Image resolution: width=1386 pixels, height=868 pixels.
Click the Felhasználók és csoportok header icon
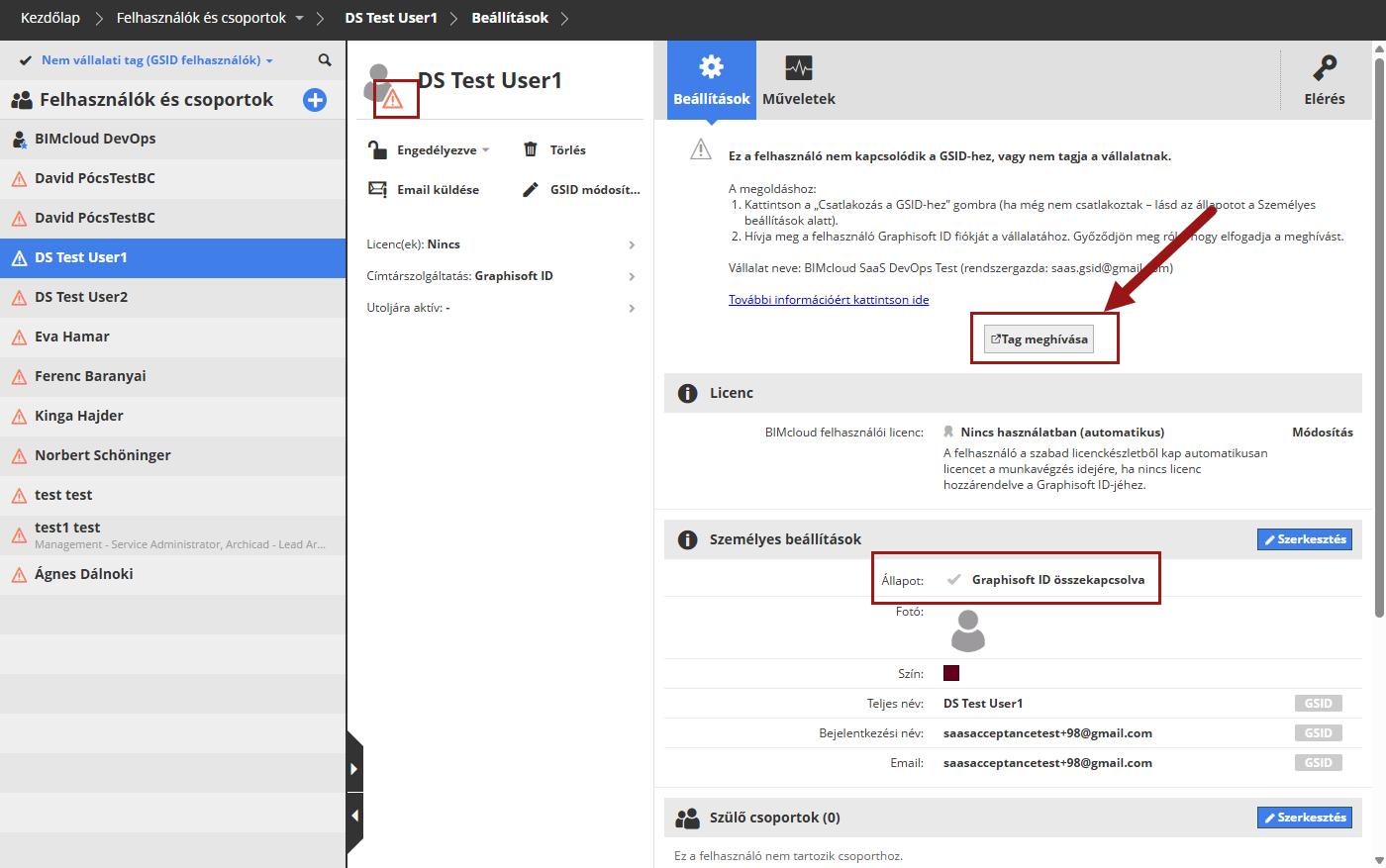pos(22,100)
